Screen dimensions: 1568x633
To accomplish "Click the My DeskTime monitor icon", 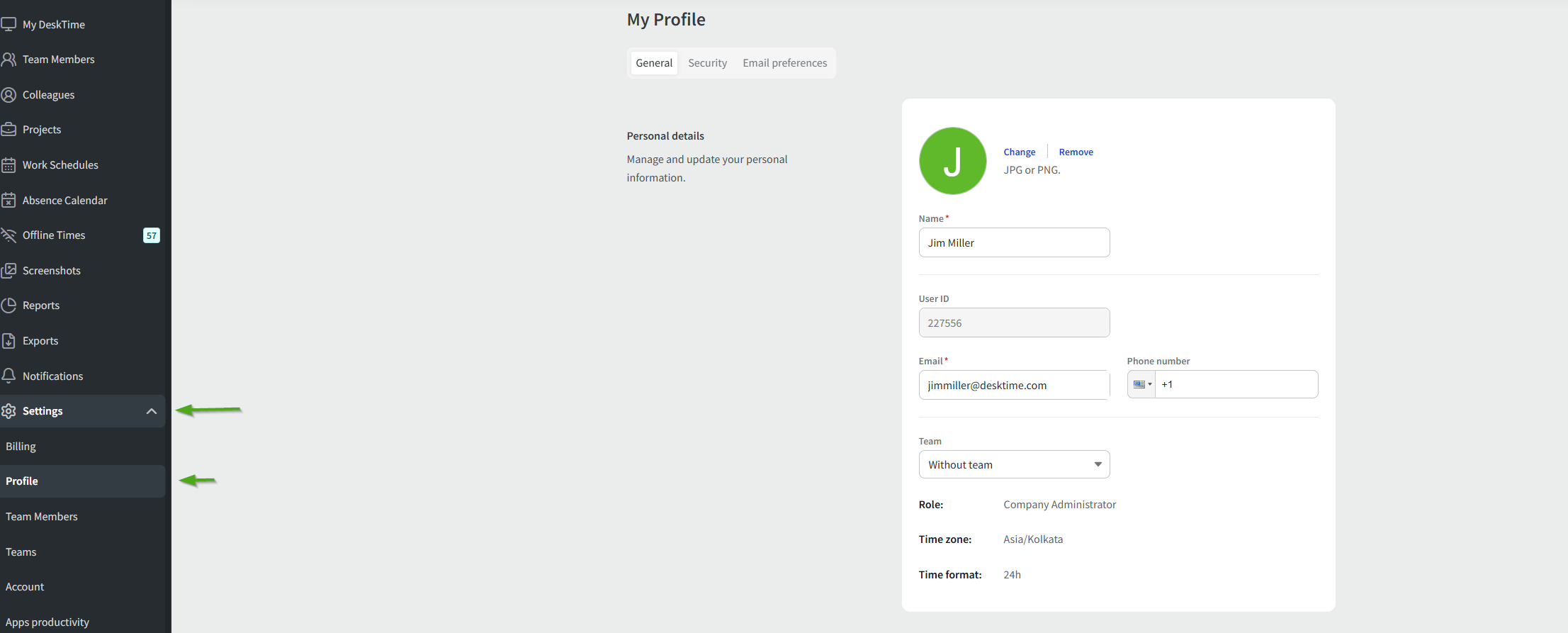I will click(x=9, y=24).
